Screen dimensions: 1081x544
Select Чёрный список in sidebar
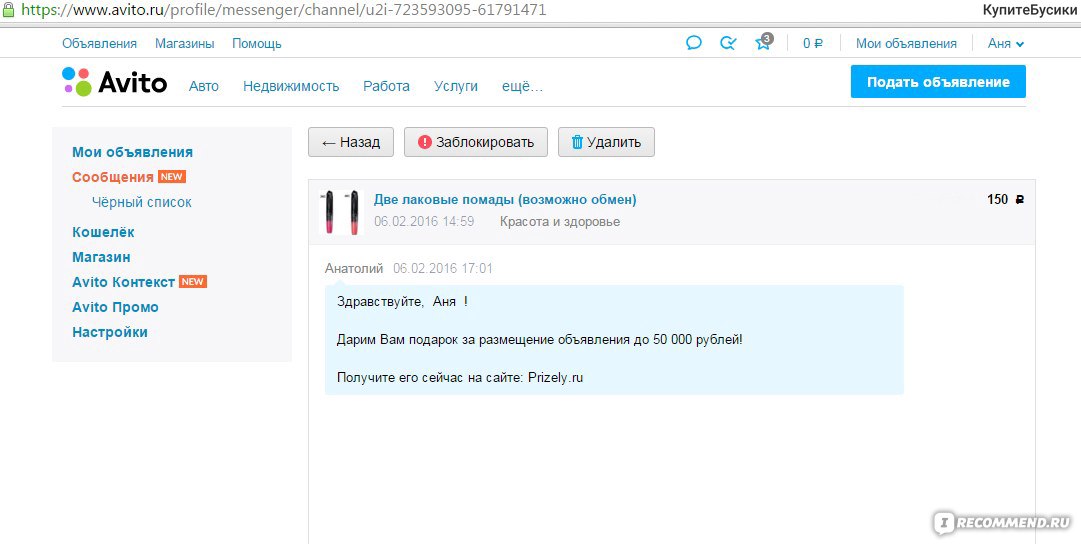coord(142,202)
